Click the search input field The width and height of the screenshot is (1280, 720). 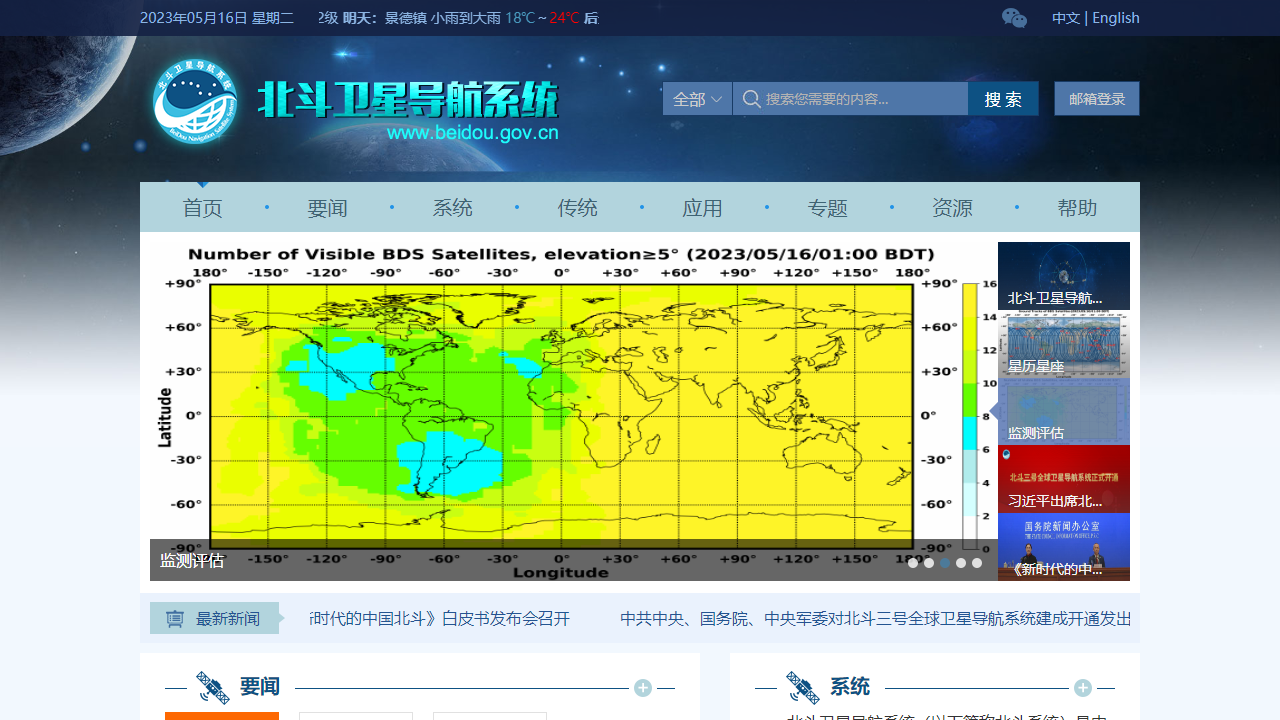point(850,98)
